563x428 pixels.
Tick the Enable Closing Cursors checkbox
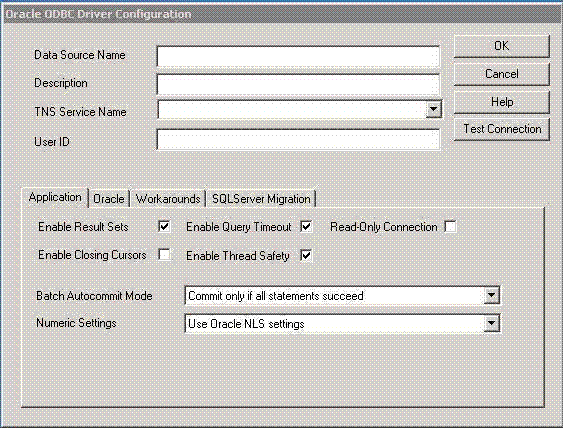coord(164,255)
